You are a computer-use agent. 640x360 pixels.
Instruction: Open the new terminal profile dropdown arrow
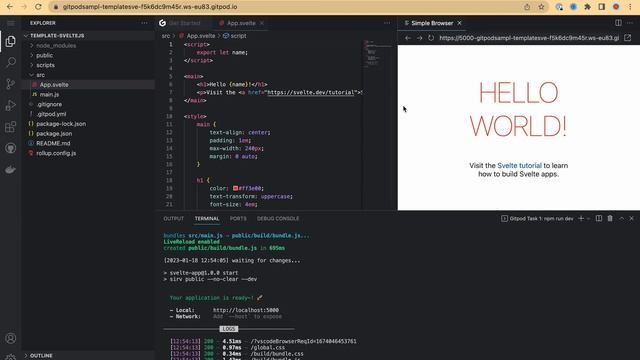tap(588, 219)
